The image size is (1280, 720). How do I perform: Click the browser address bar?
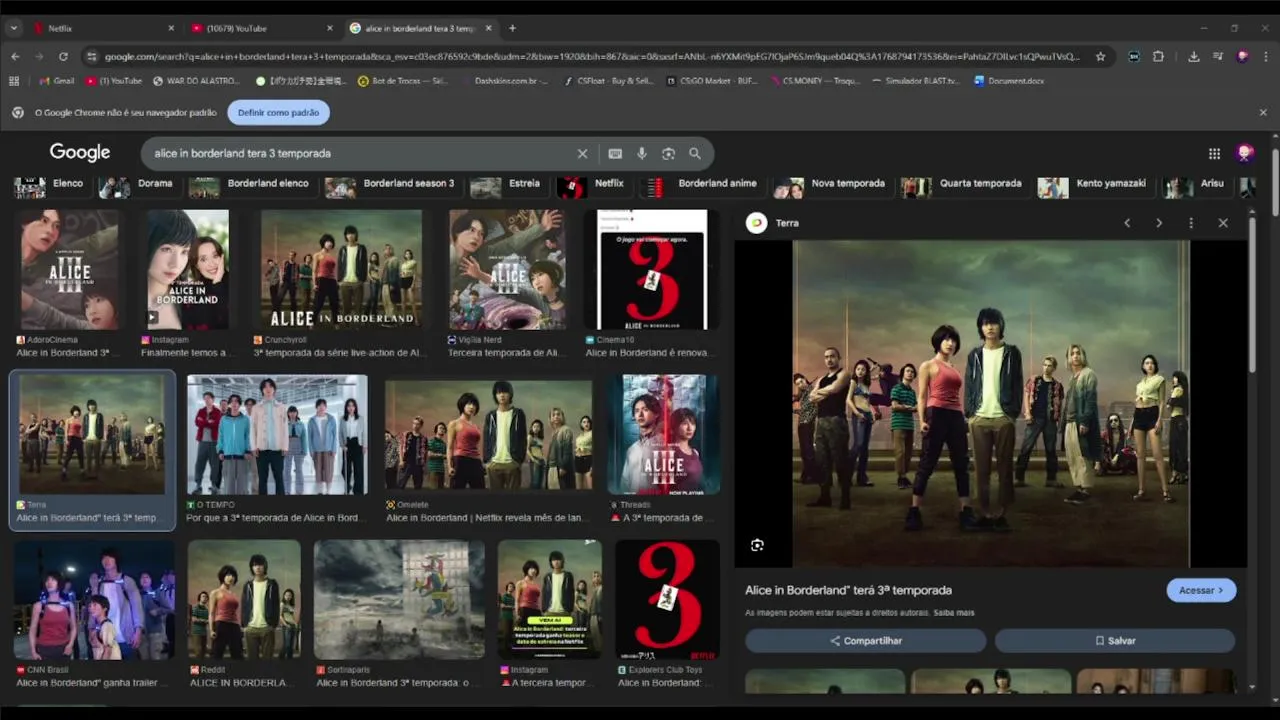590,57
